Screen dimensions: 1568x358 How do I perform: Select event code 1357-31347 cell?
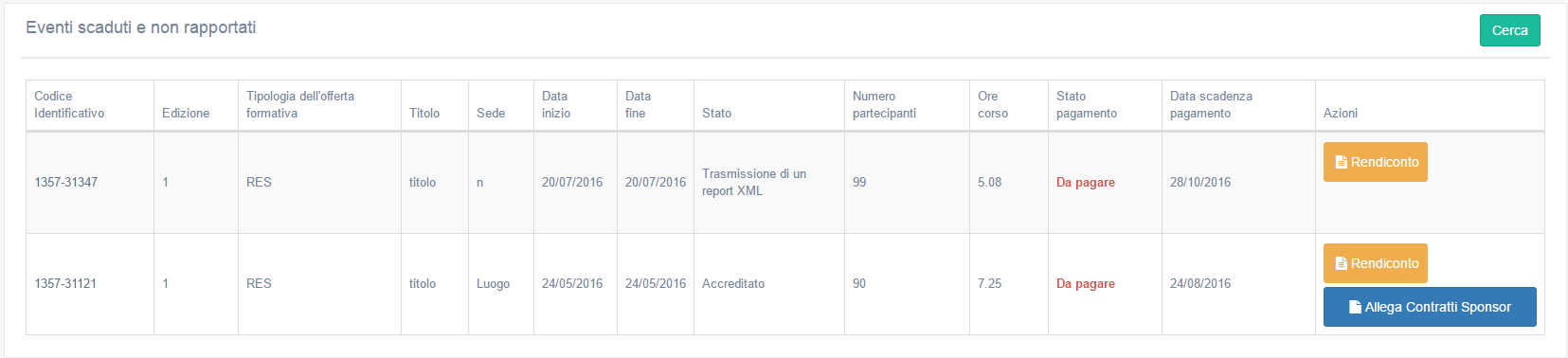[x=90, y=182]
